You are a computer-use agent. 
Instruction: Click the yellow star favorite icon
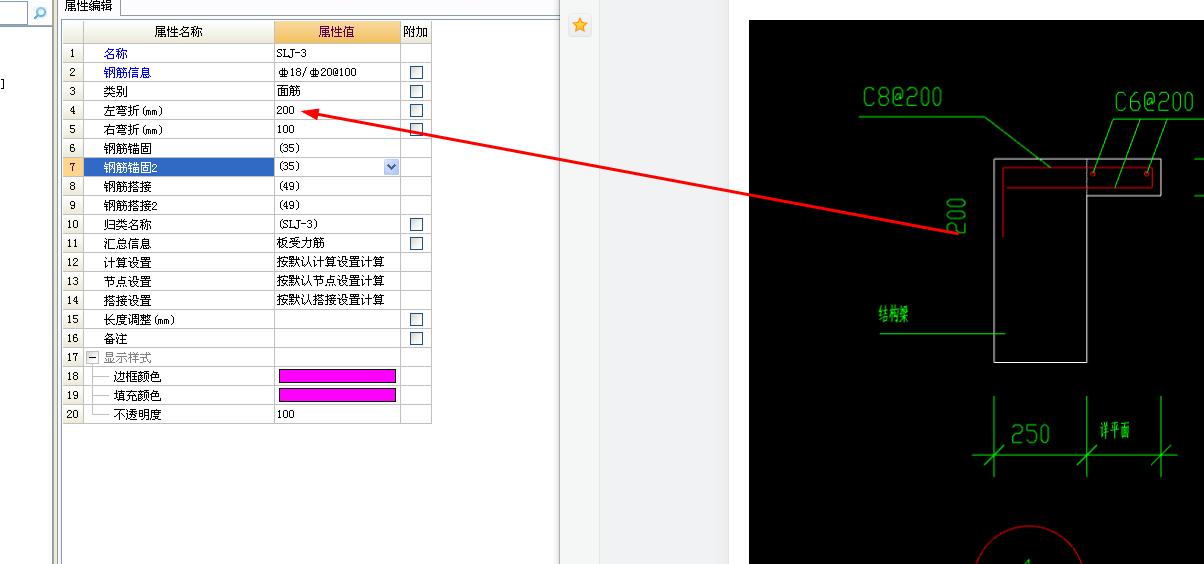click(580, 25)
